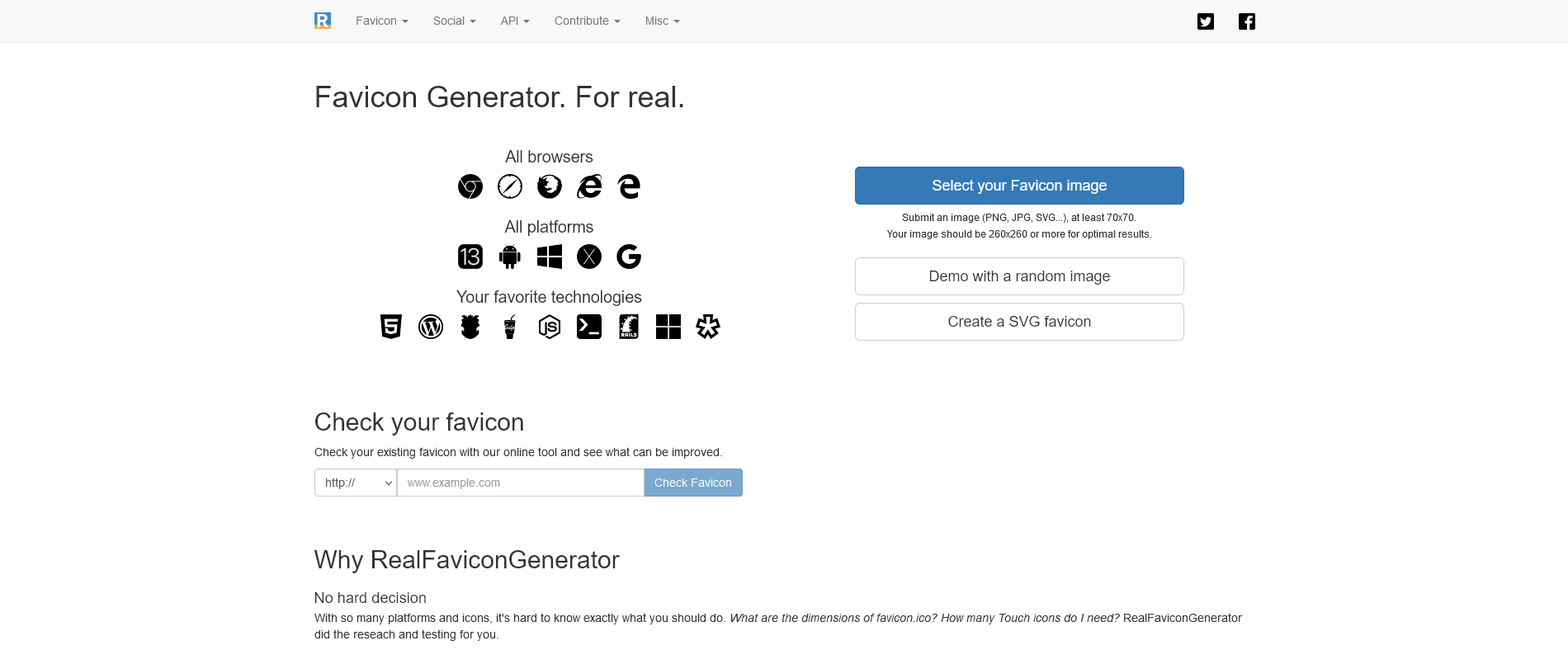
Task: Click 'Check your existing favicon' description text
Action: click(518, 452)
